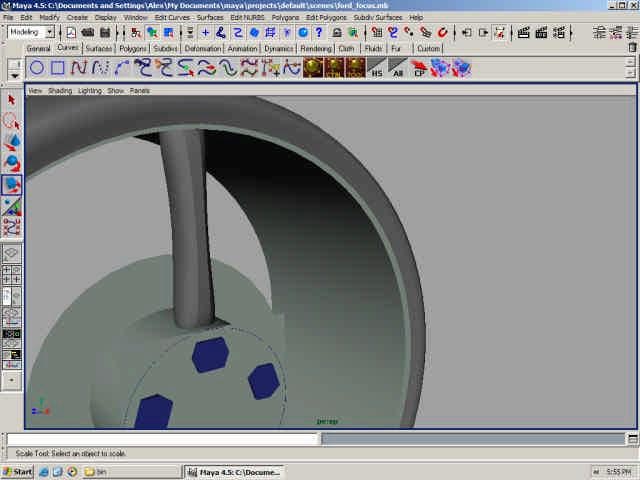This screenshot has width=640, height=480.
Task: Select the arrow Select tool
Action: [x=12, y=100]
